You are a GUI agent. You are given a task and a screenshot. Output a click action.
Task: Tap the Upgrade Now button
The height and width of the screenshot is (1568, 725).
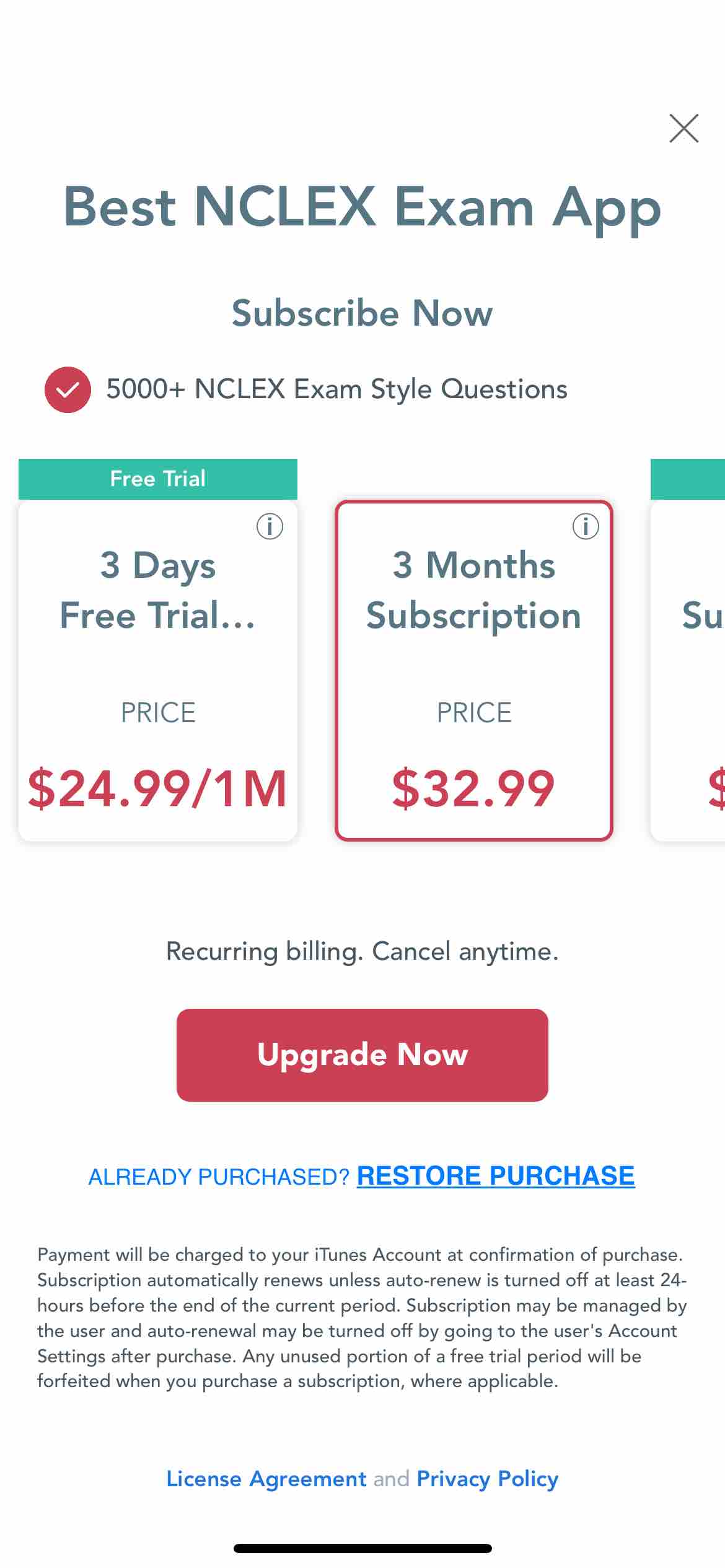(362, 1055)
